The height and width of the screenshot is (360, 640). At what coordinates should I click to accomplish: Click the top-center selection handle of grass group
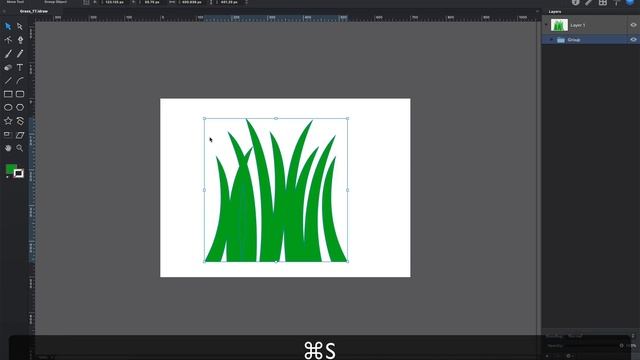[x=276, y=118]
